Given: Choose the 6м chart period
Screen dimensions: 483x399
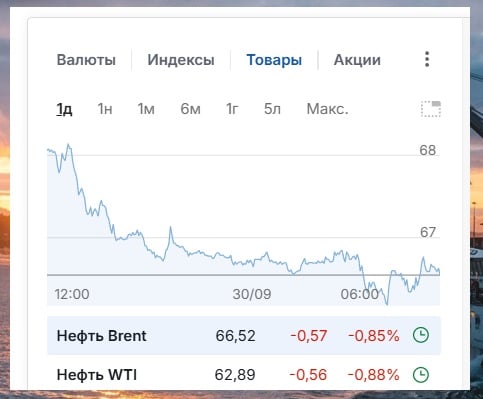Looking at the screenshot, I should tap(190, 109).
